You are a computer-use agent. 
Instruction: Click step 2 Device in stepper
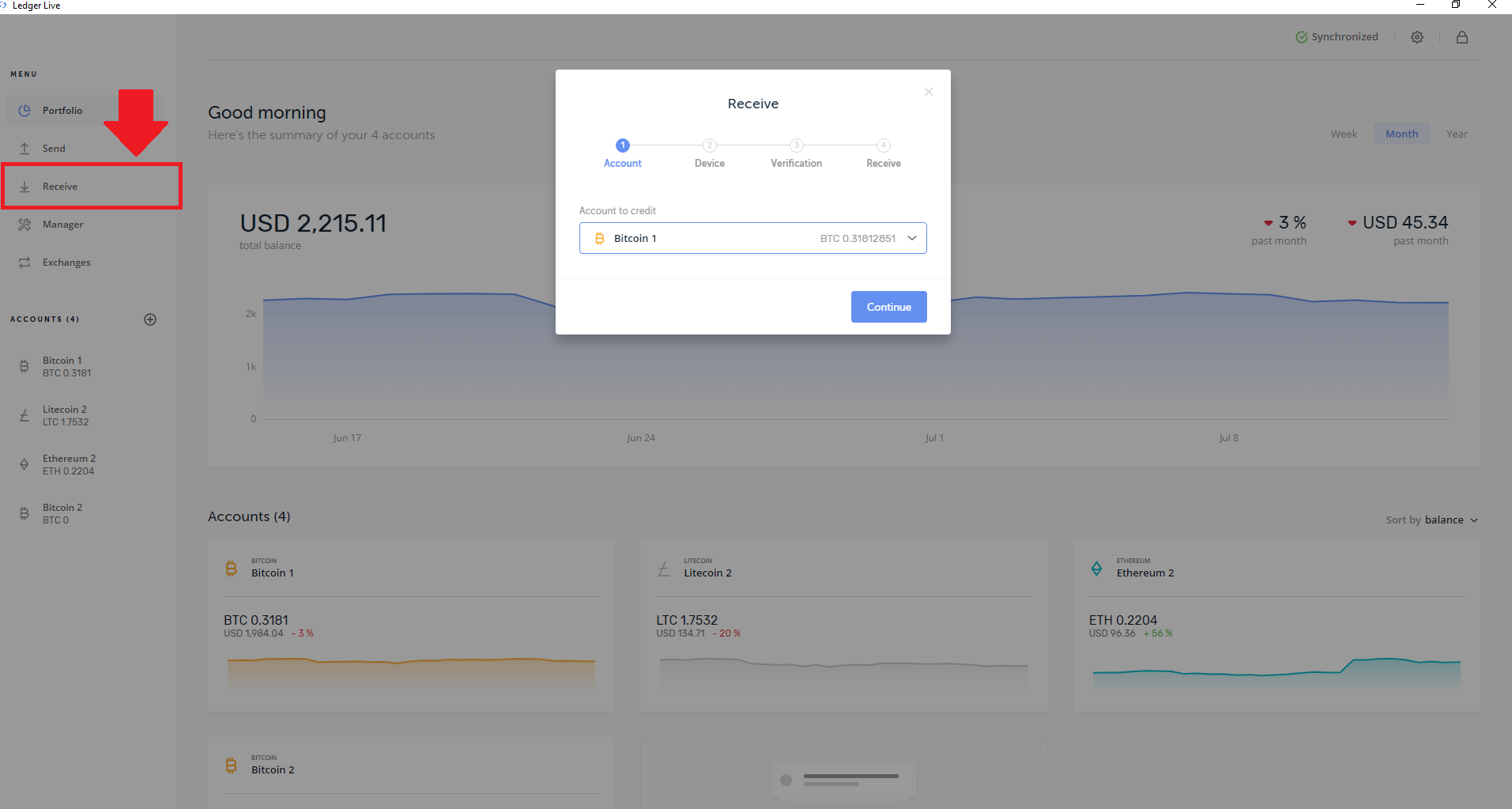click(x=710, y=153)
